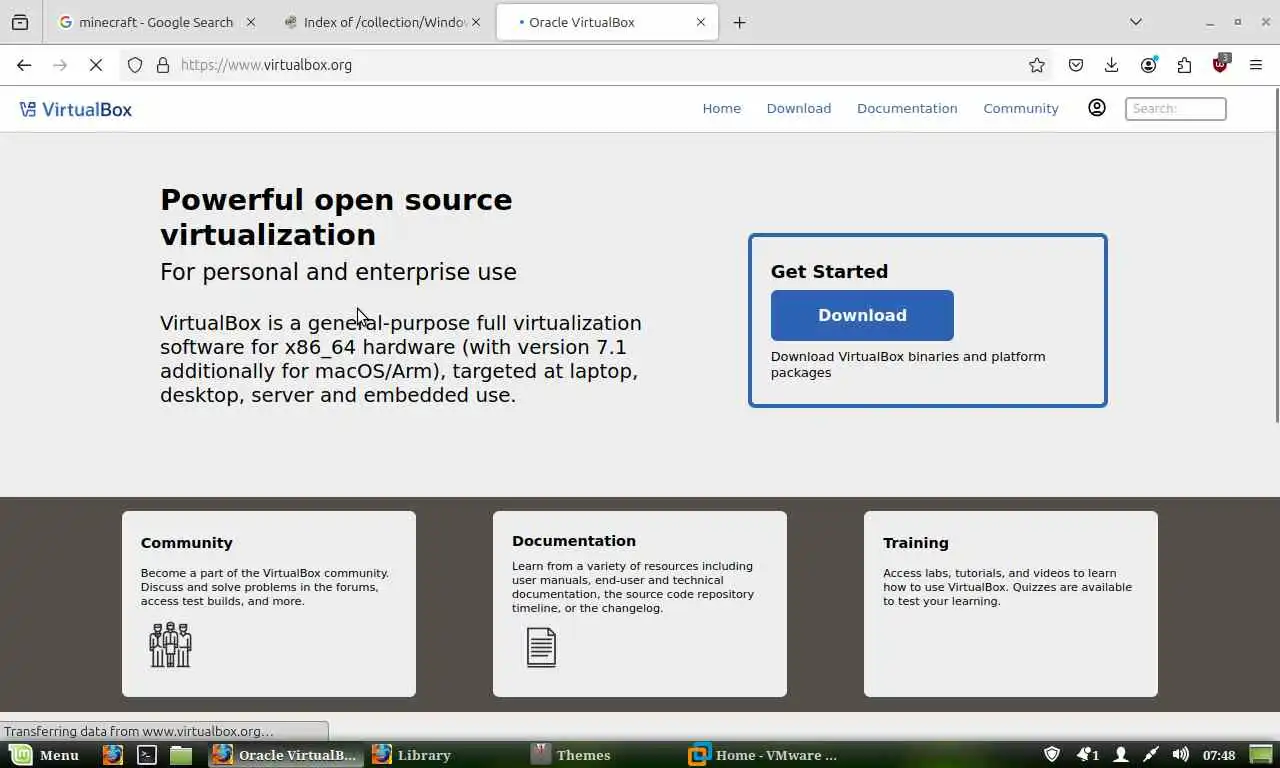Click the Community people icon
Viewport: 1280px width, 768px height.
(x=170, y=645)
